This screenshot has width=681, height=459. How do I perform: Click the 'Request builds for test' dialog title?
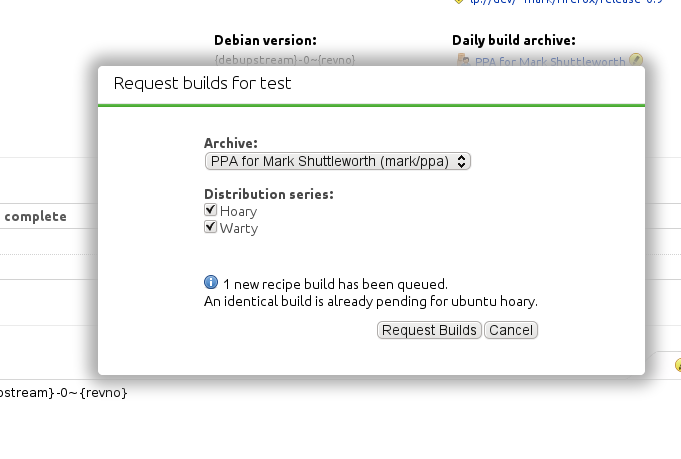coord(203,83)
